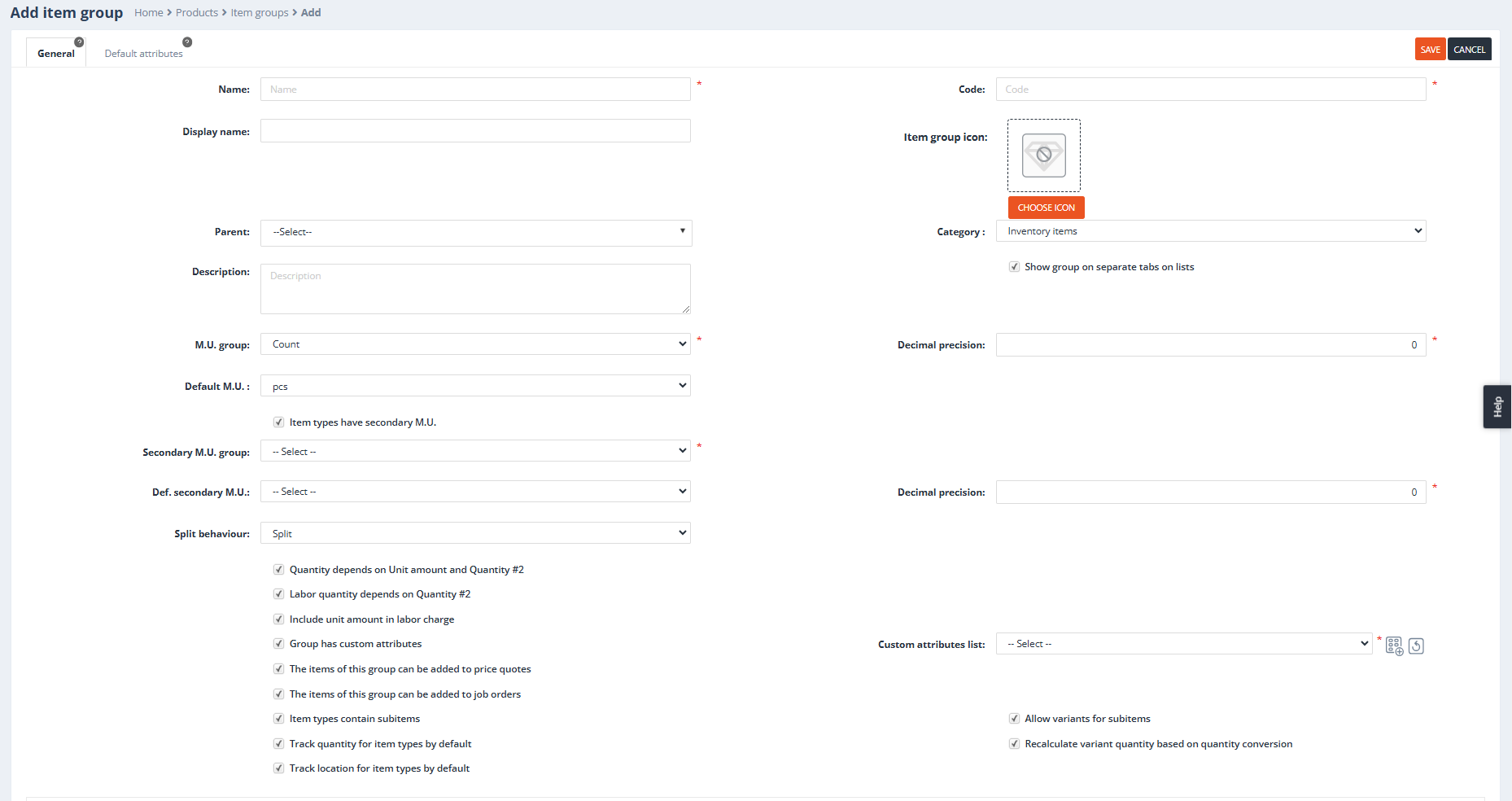This screenshot has width=1512, height=801.
Task: Disable Track location for item types by default
Action: 279,768
